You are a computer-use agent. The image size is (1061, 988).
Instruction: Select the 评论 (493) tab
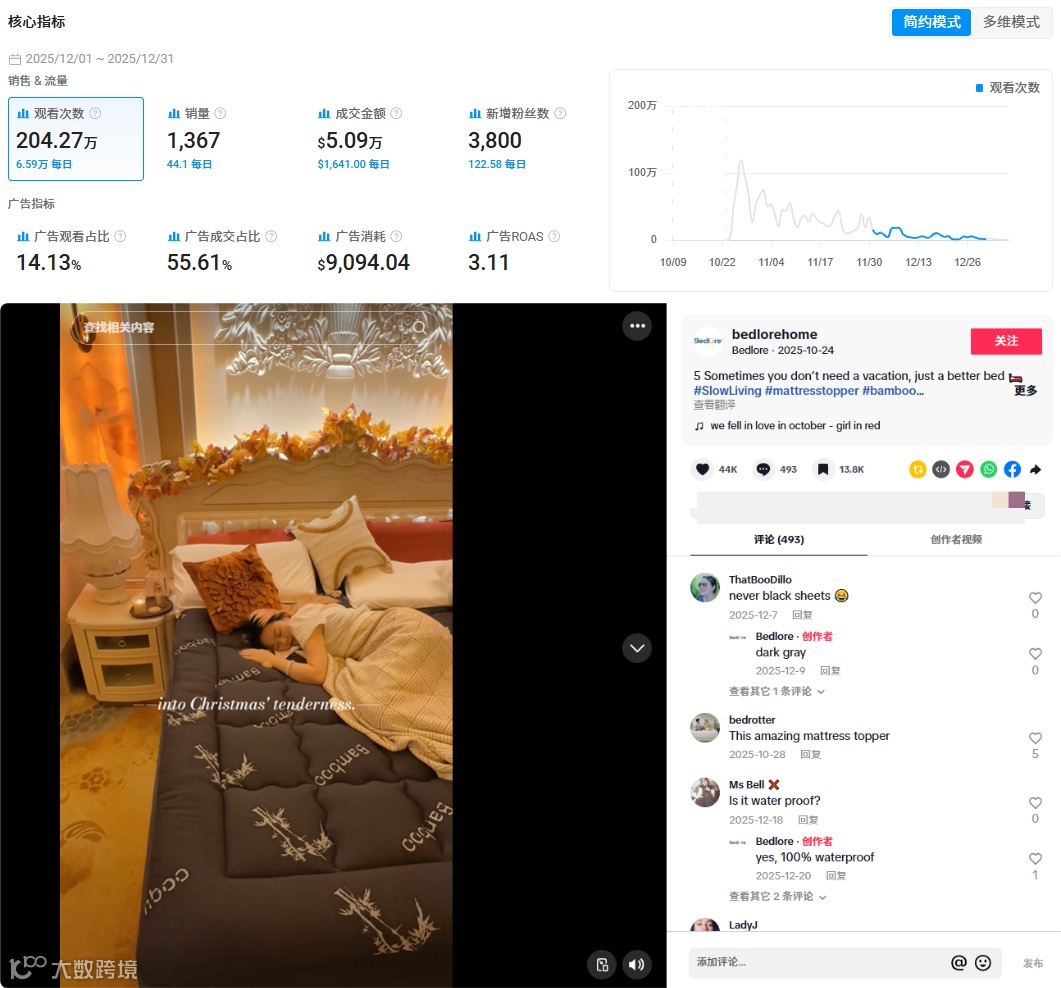(779, 539)
